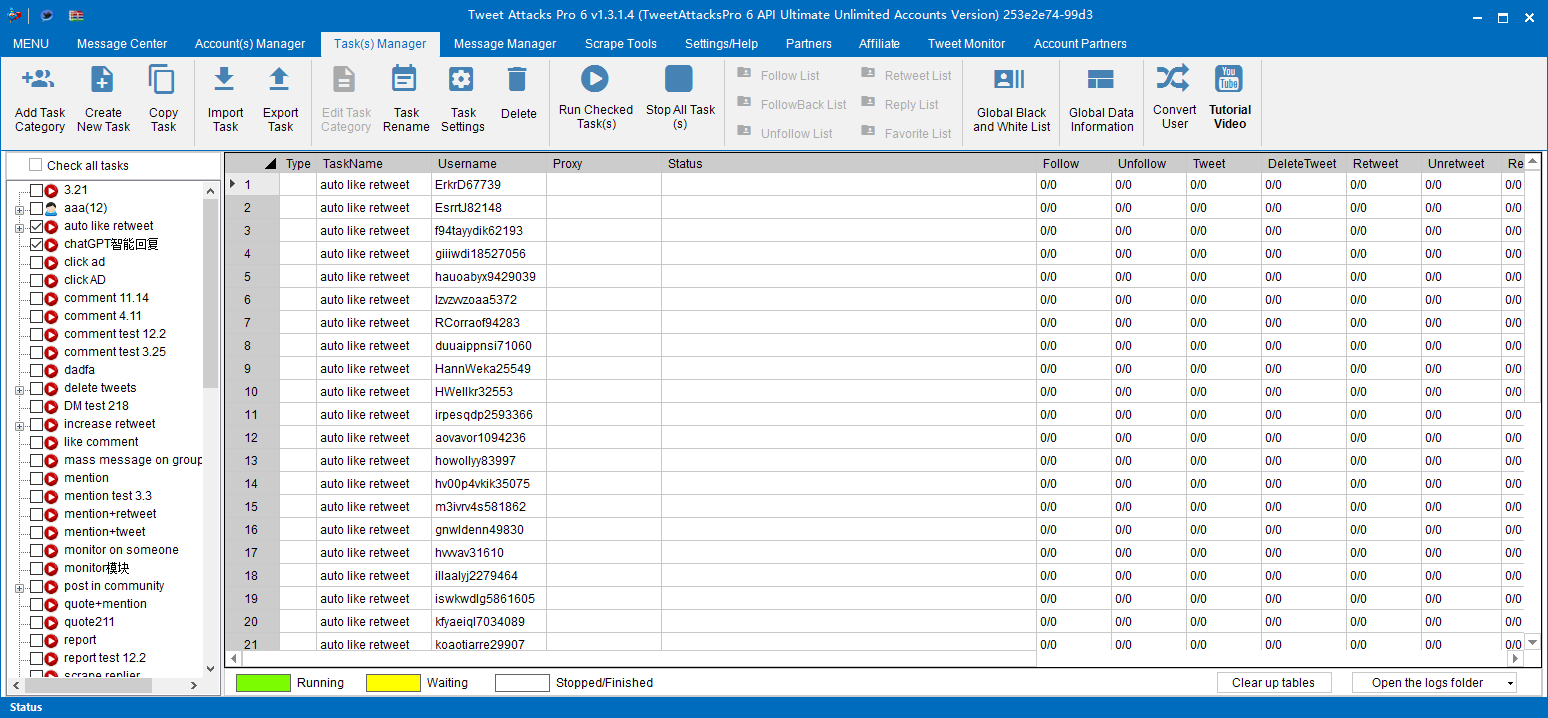Viewport: 1548px width, 718px height.
Task: Click the Import Task icon
Action: tap(225, 80)
